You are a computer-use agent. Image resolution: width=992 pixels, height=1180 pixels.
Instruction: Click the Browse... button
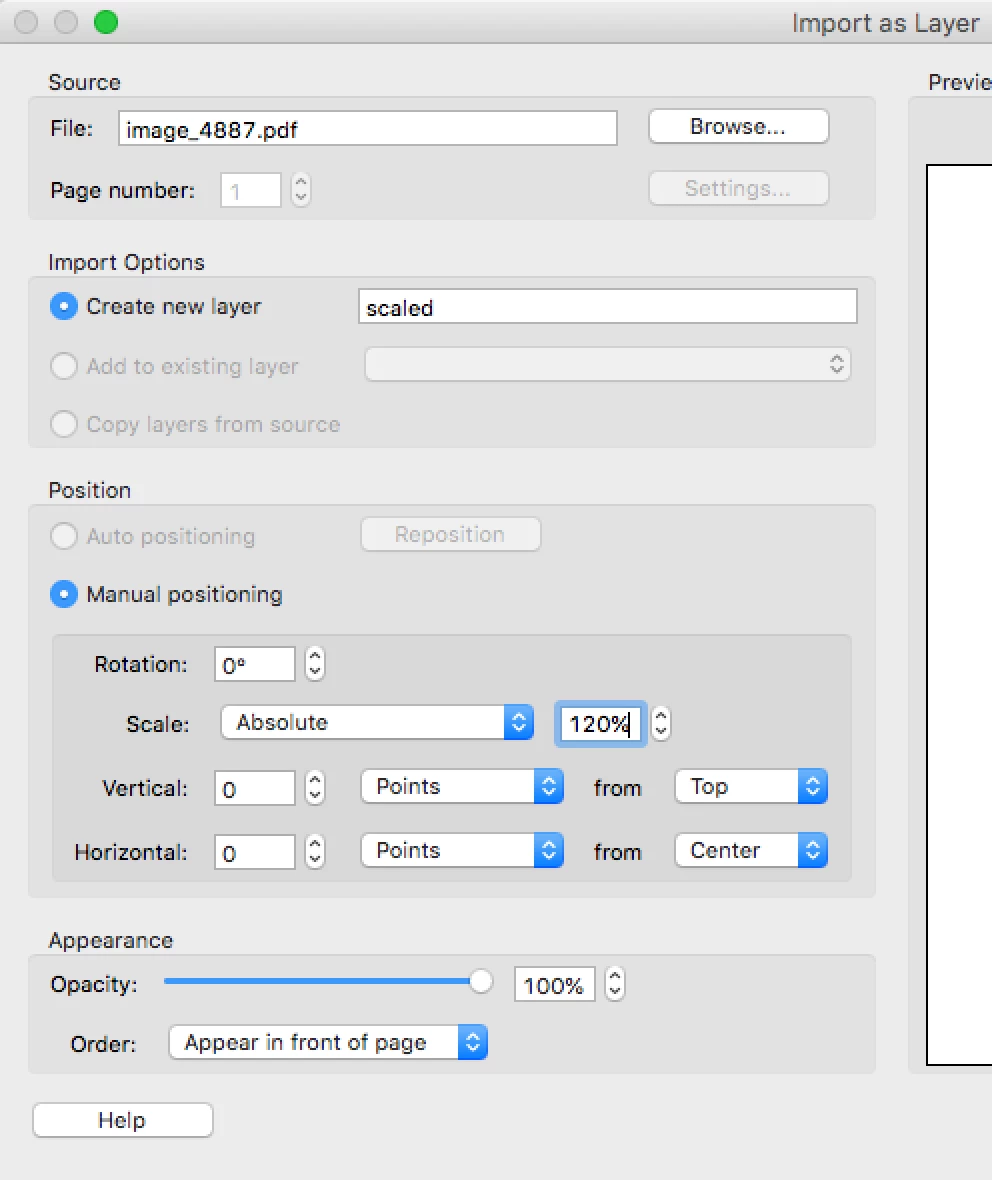pyautogui.click(x=738, y=126)
